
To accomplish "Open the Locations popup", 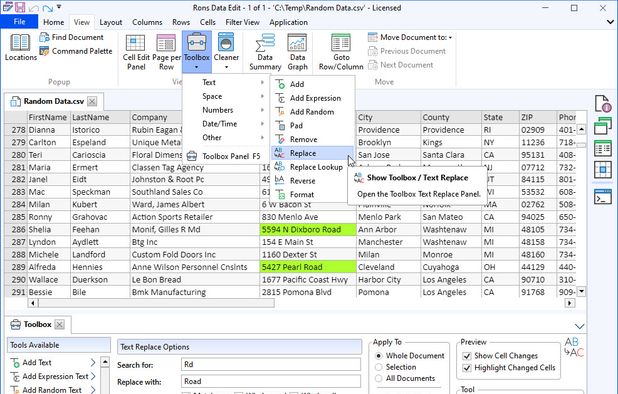I will pos(20,47).
